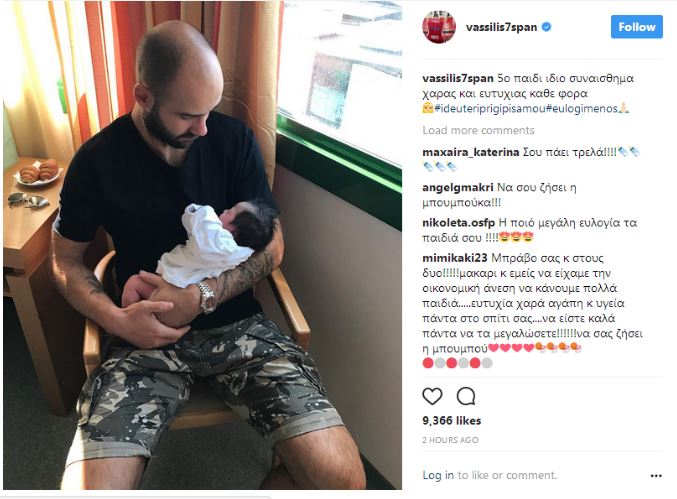Open the three-dot more options menu
This screenshot has height=499, width=677.
pos(656,476)
